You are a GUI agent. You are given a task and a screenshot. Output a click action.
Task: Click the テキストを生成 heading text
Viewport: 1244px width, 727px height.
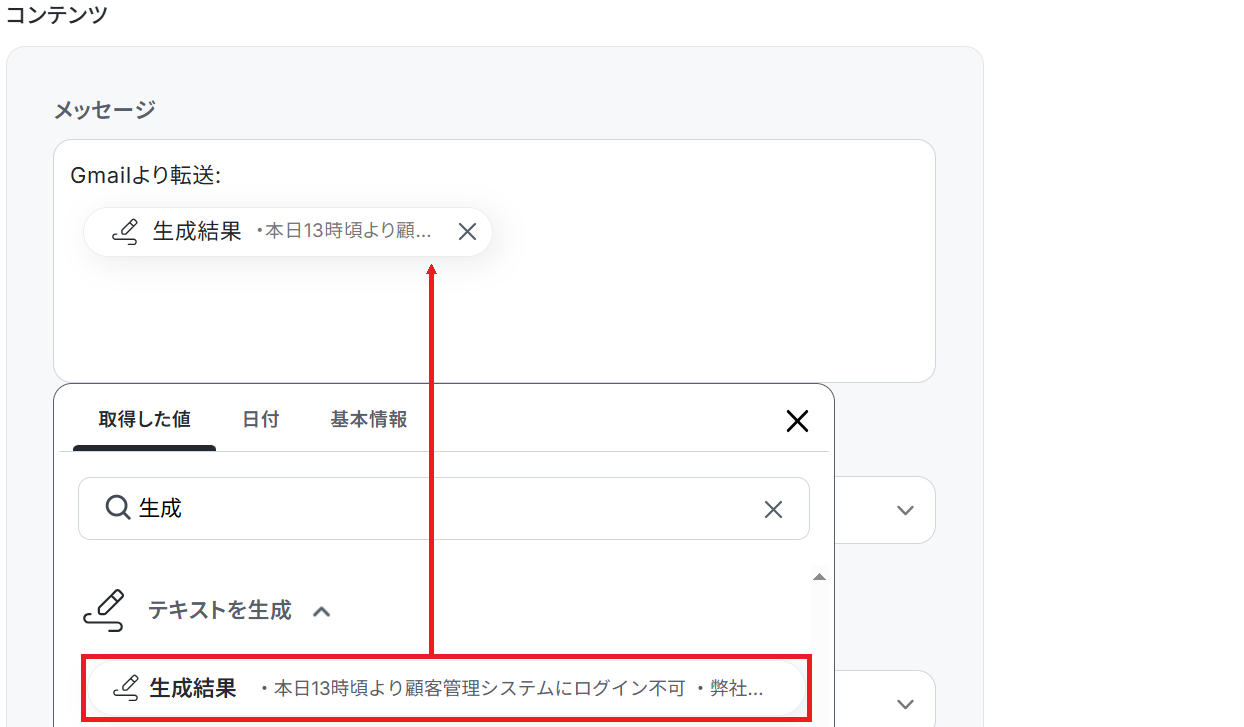click(x=220, y=610)
